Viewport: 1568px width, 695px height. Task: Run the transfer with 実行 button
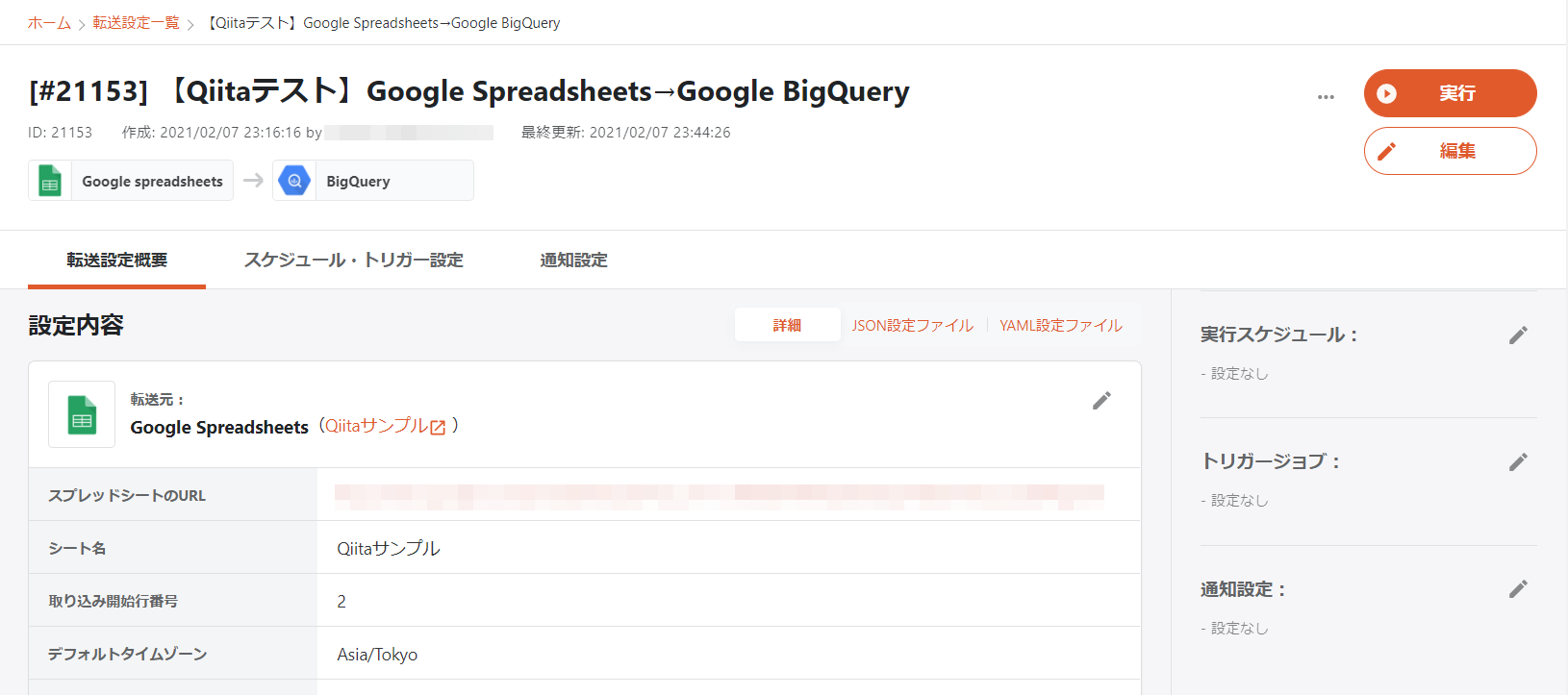(x=1450, y=93)
